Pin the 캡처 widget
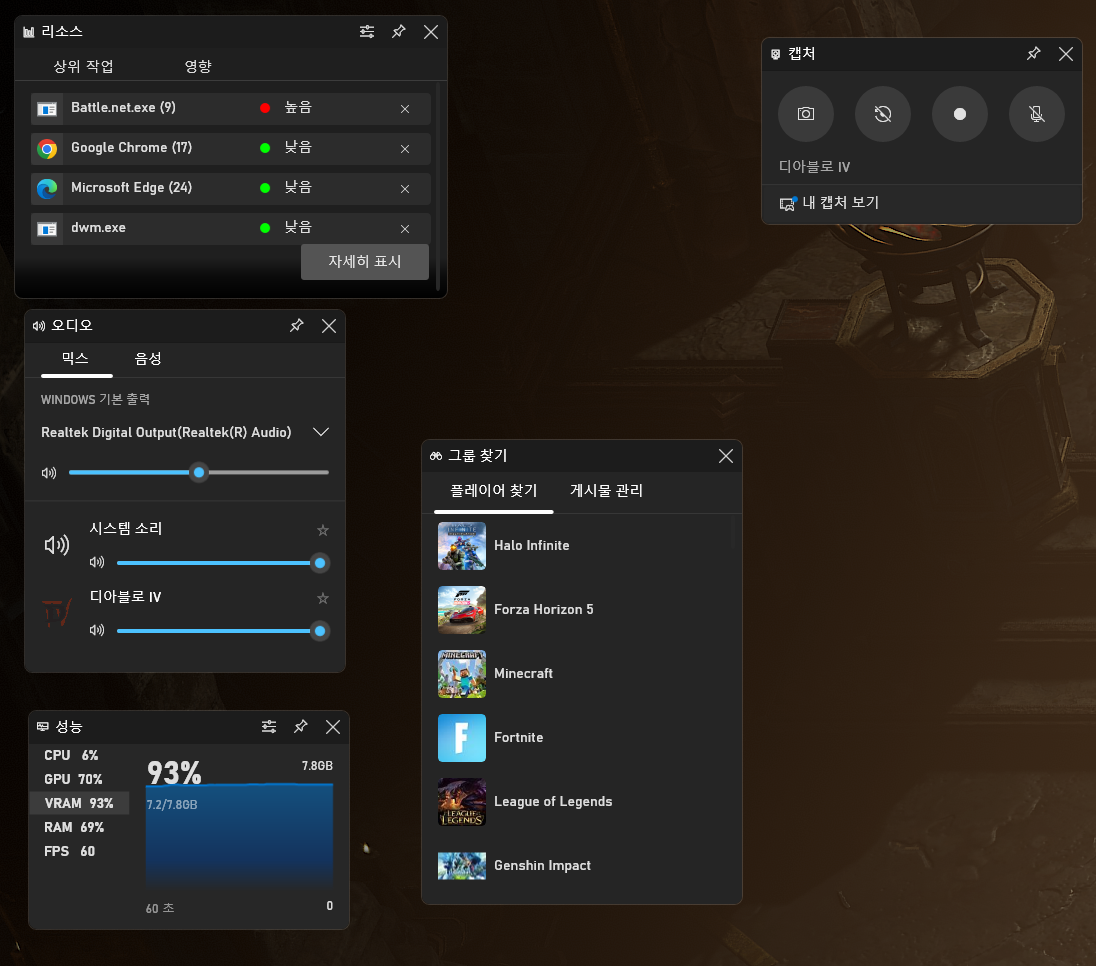This screenshot has width=1096, height=966. click(x=1033, y=54)
